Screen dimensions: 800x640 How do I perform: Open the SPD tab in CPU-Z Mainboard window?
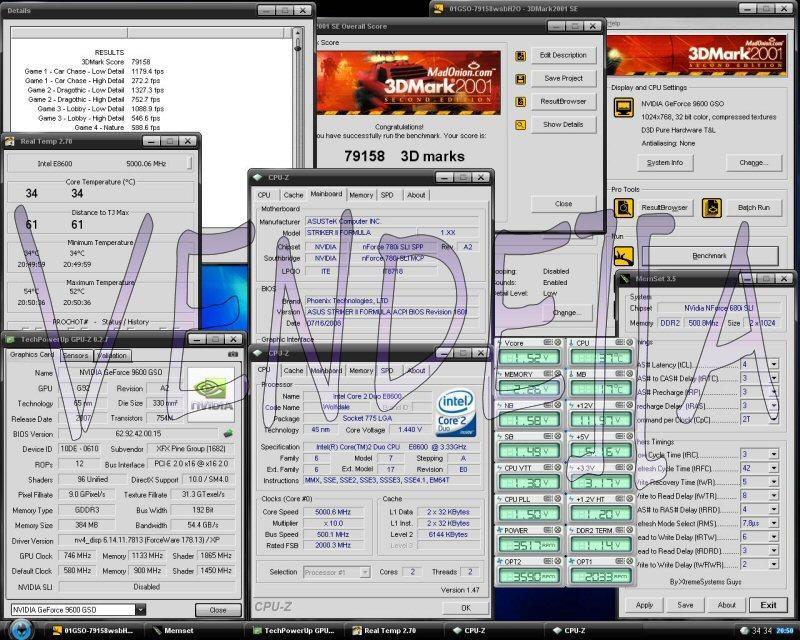(387, 195)
